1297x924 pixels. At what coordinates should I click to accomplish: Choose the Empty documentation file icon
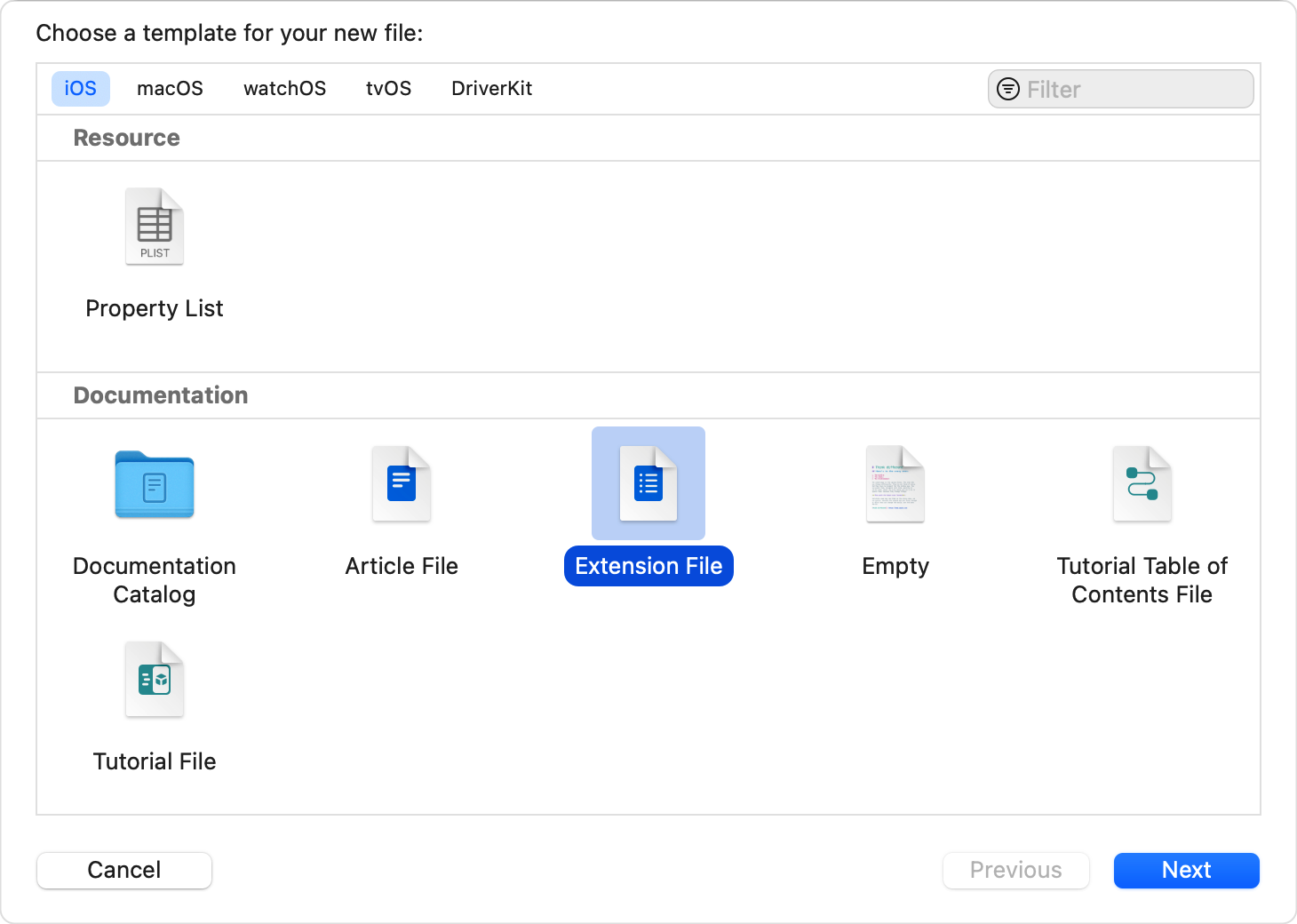(x=895, y=484)
